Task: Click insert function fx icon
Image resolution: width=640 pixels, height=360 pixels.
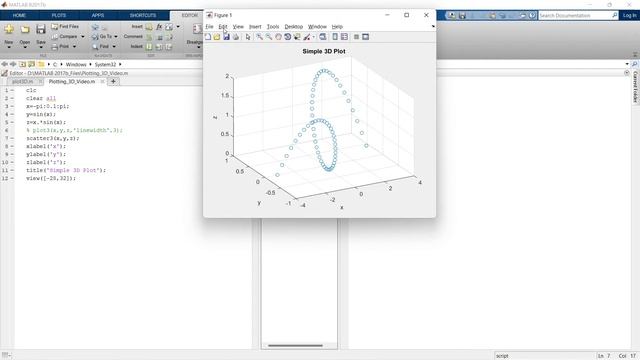Action: 159,27
